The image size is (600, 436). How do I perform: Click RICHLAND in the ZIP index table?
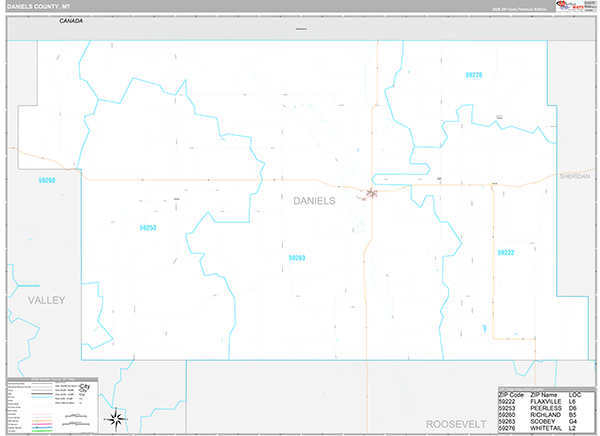point(545,415)
